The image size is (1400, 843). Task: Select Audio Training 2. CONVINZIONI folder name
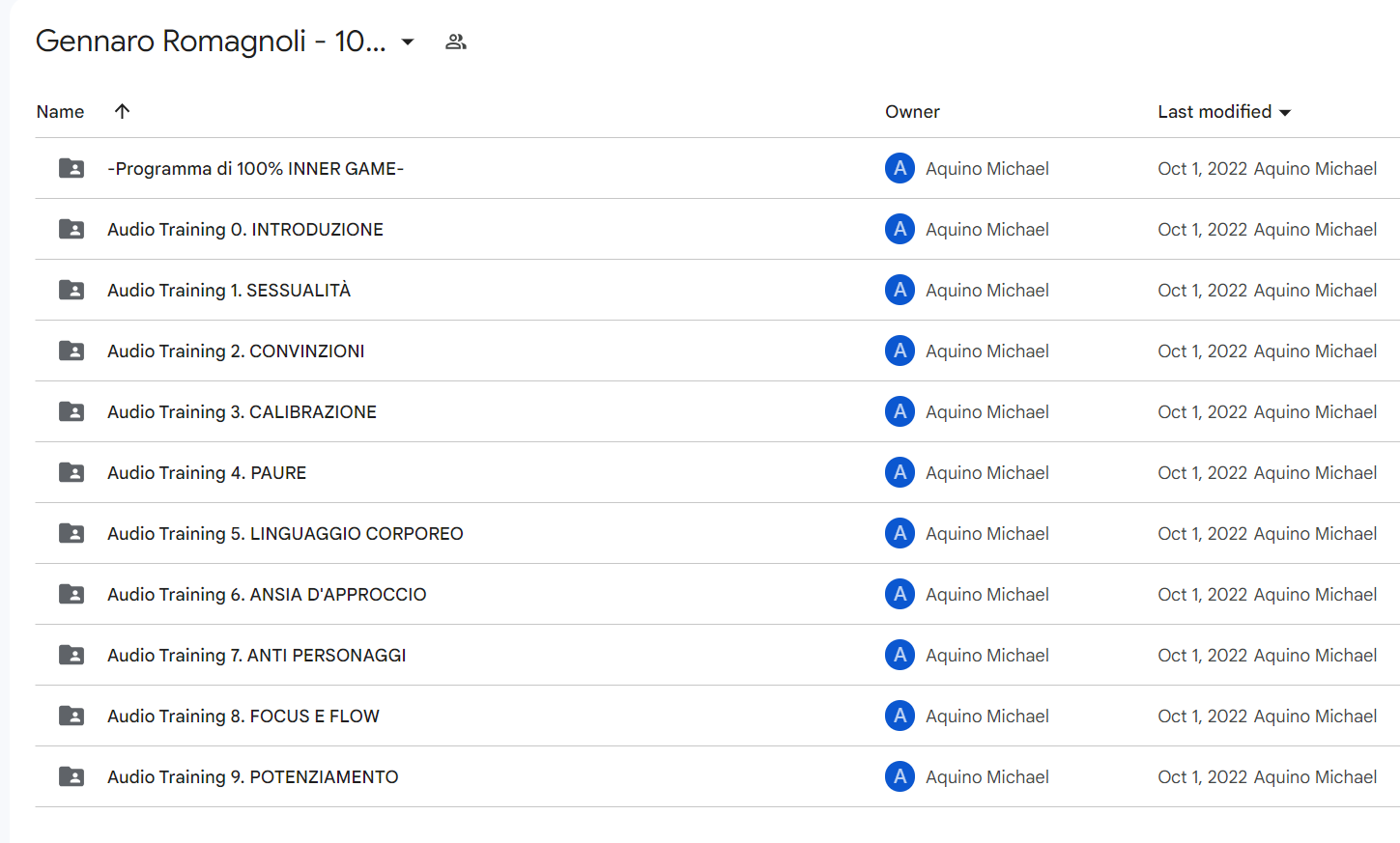click(x=236, y=351)
